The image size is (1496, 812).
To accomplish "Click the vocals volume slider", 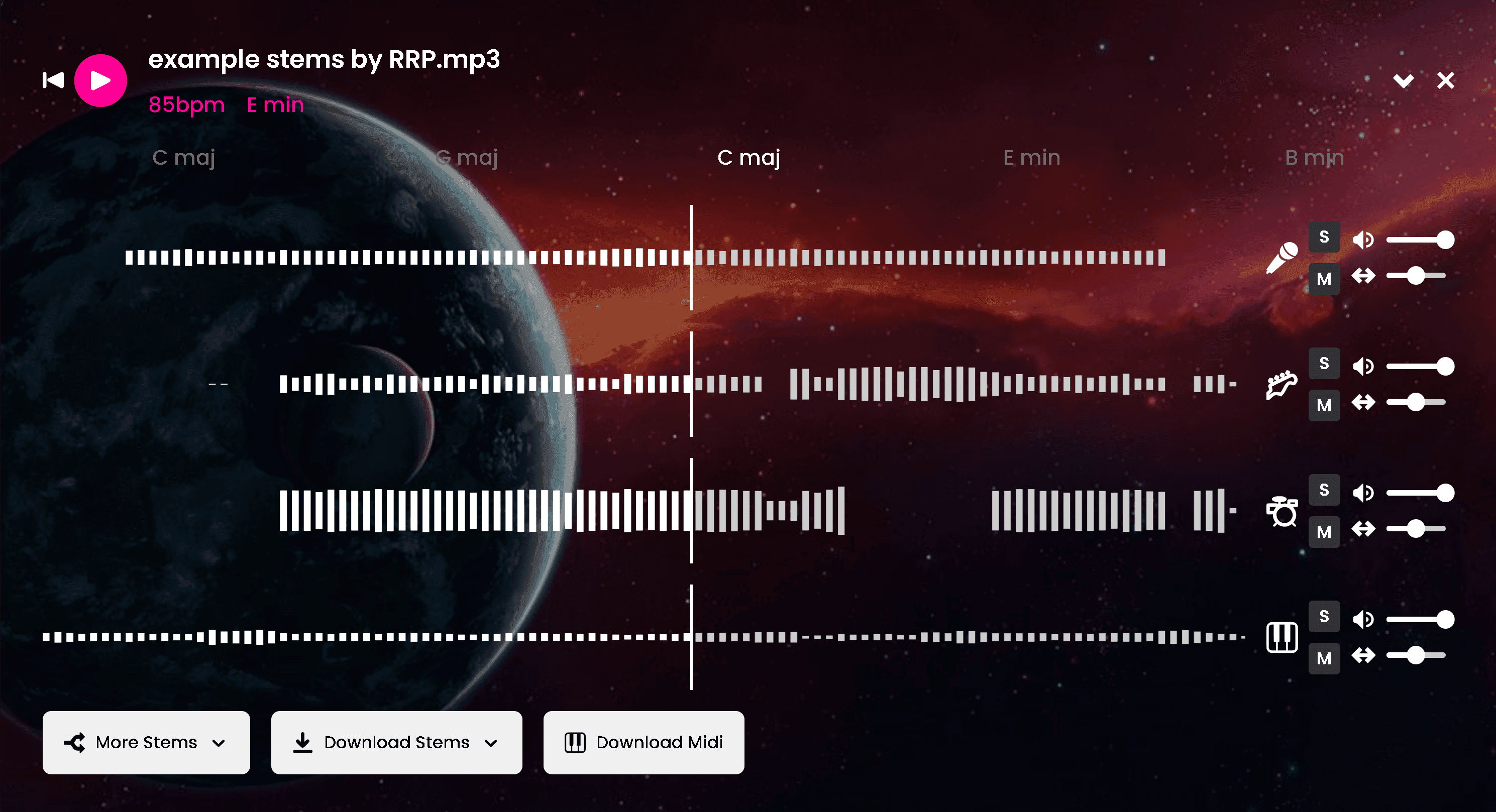I will point(1421,240).
